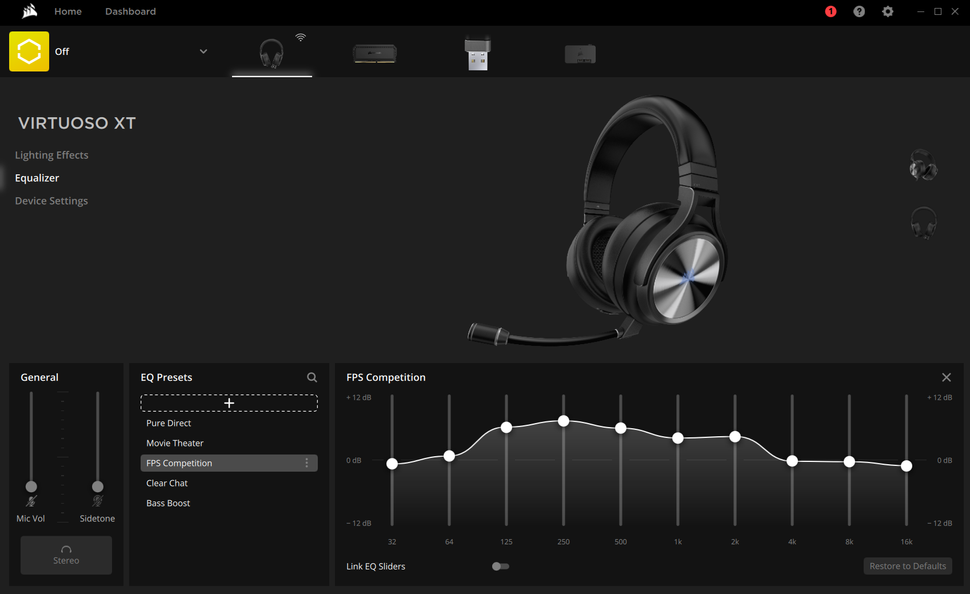
Task: Switch audio mode with the Stereo button
Action: point(66,555)
